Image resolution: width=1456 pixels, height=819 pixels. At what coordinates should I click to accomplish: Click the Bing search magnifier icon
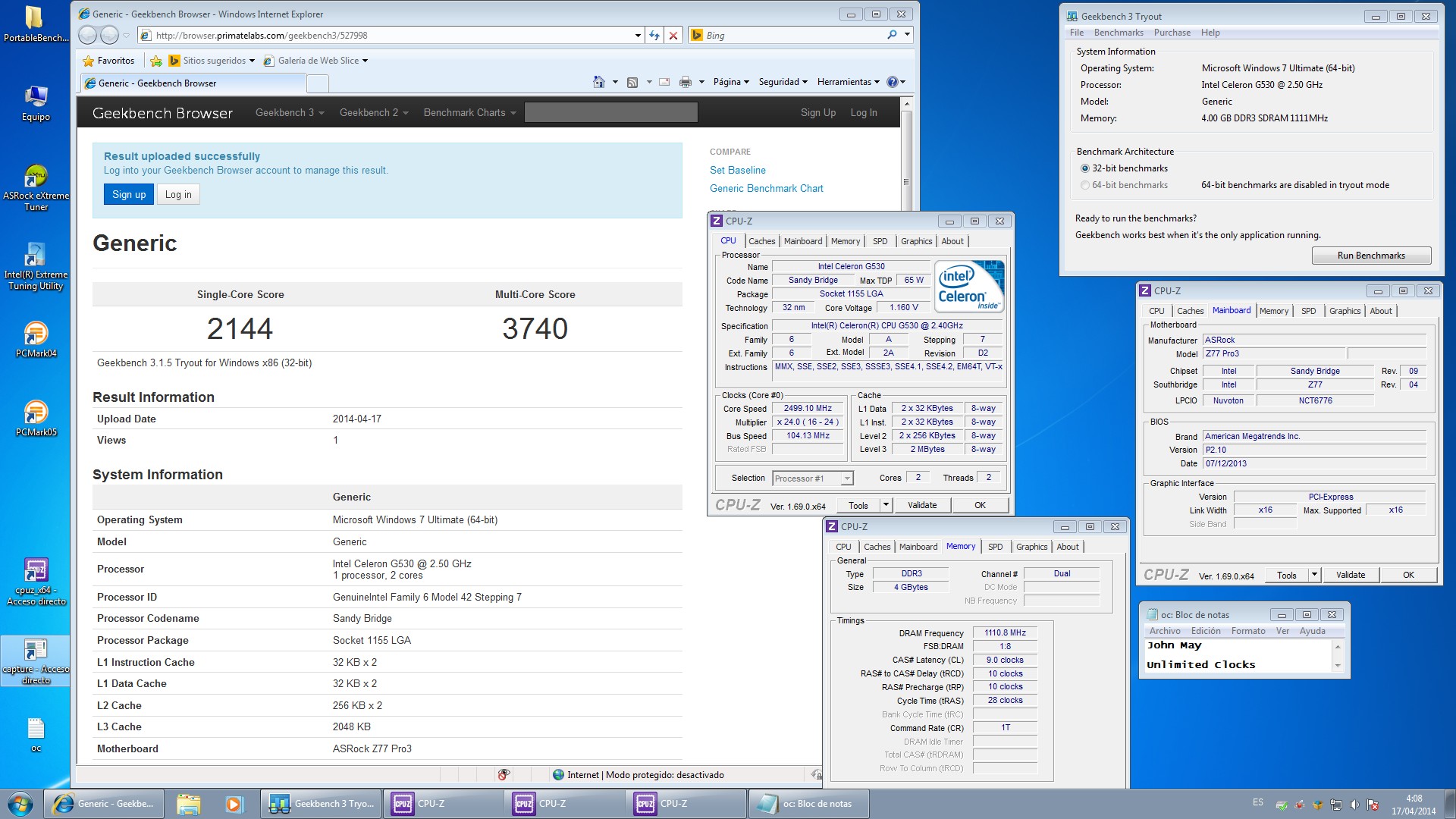click(x=892, y=35)
